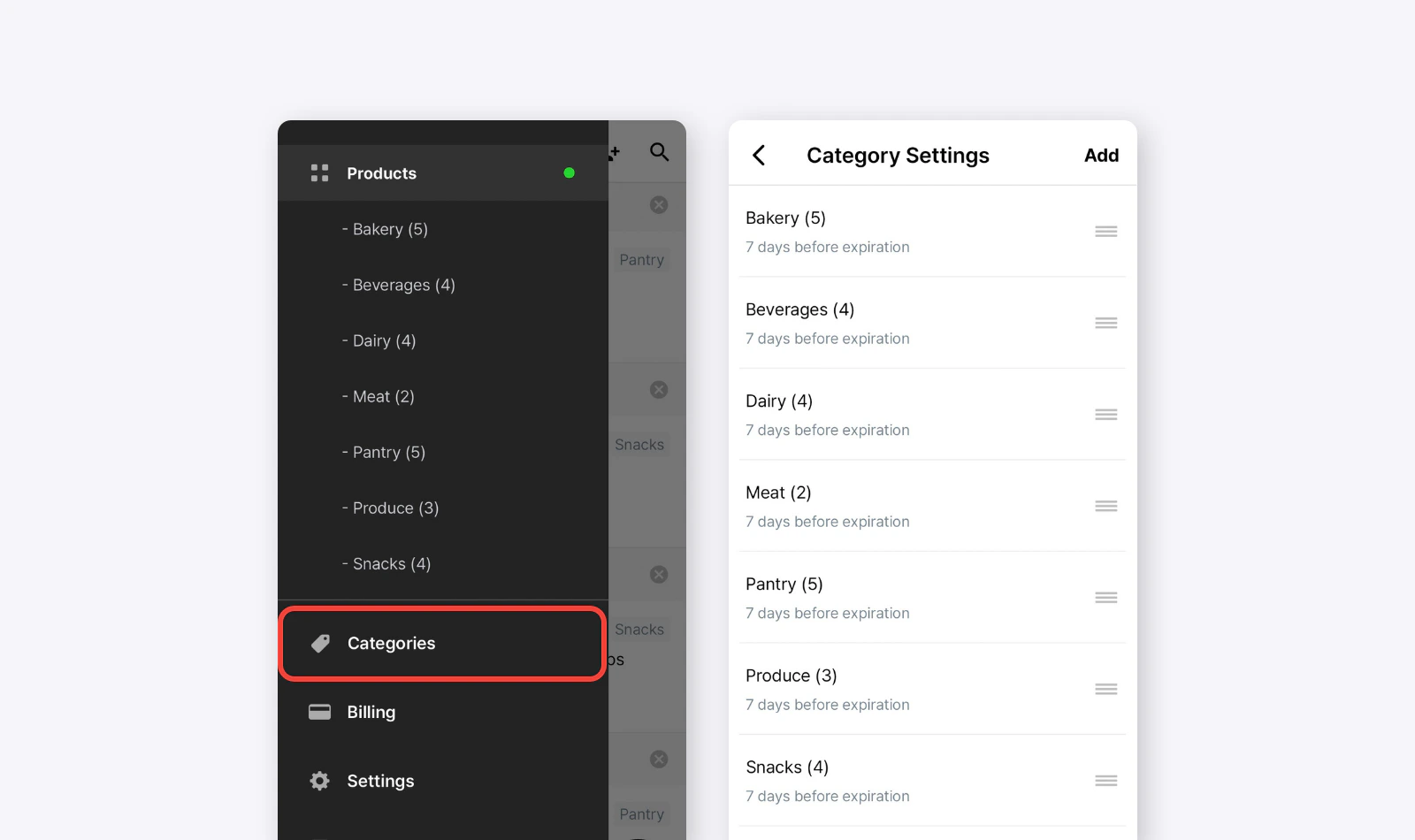Click the Add button
The height and width of the screenshot is (840, 1415).
tap(1101, 155)
